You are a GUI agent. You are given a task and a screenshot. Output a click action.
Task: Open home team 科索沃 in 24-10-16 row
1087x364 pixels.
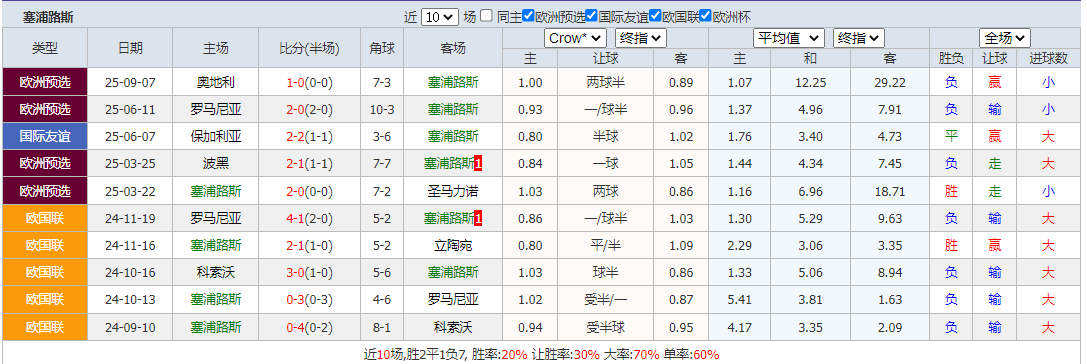216,272
